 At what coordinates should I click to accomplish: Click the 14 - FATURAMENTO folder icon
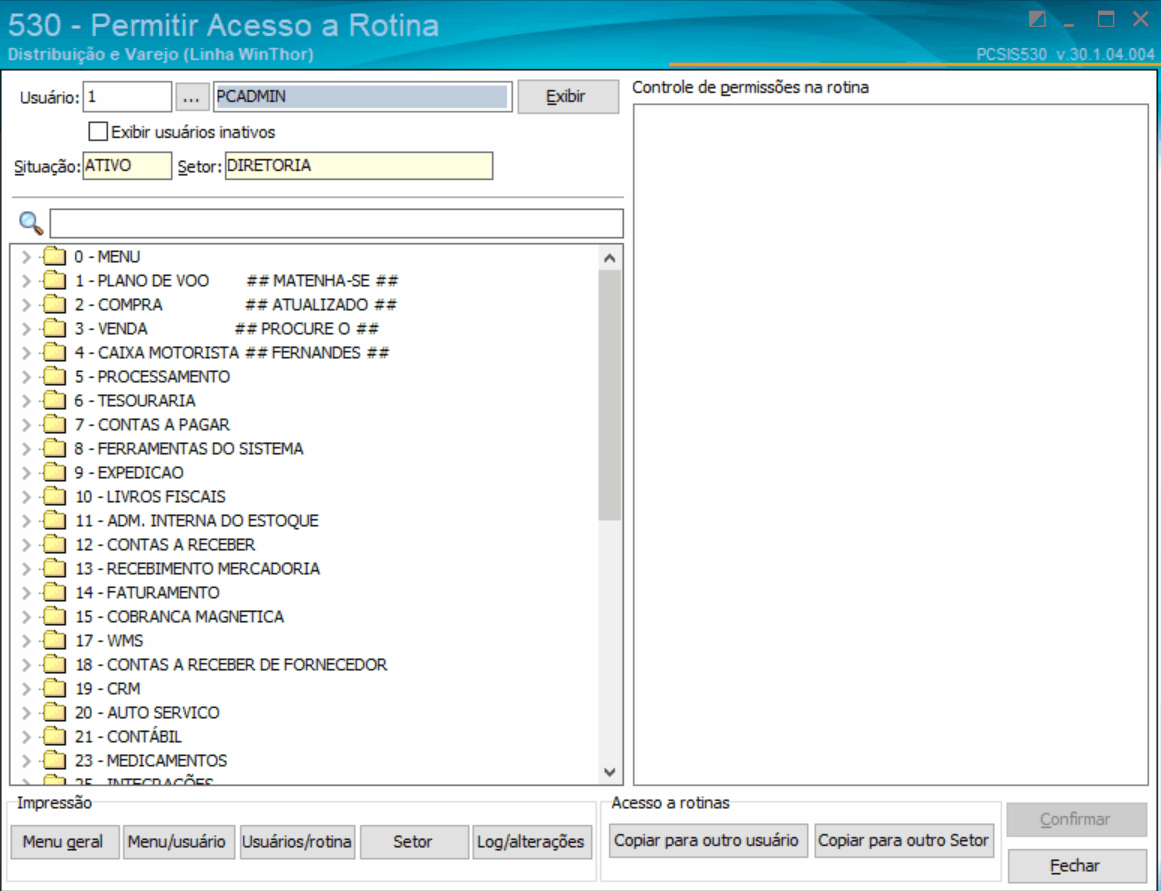click(x=54, y=592)
